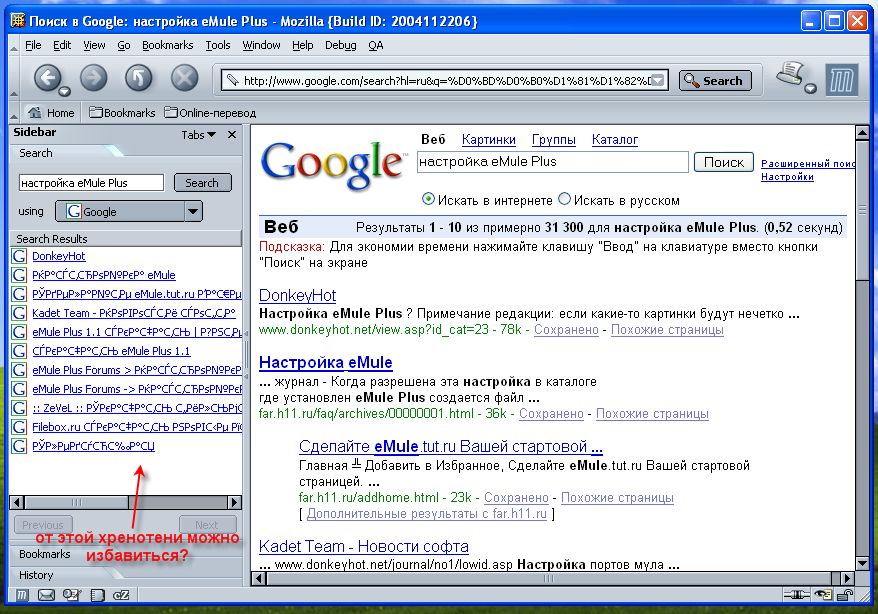Screen dimensions: 878x614
Task: Click the sidebar search text field
Action: pos(91,182)
